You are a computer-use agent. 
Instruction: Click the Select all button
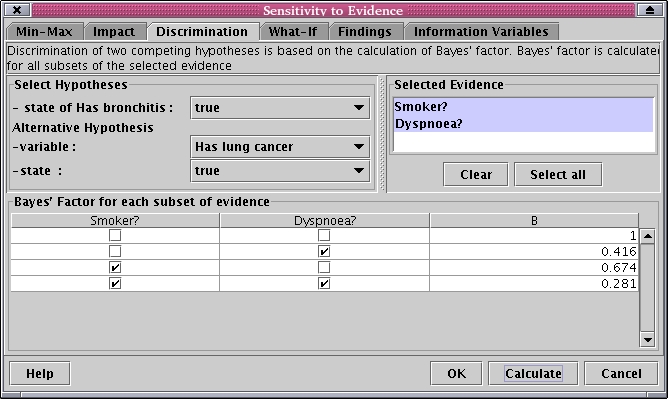click(x=558, y=175)
